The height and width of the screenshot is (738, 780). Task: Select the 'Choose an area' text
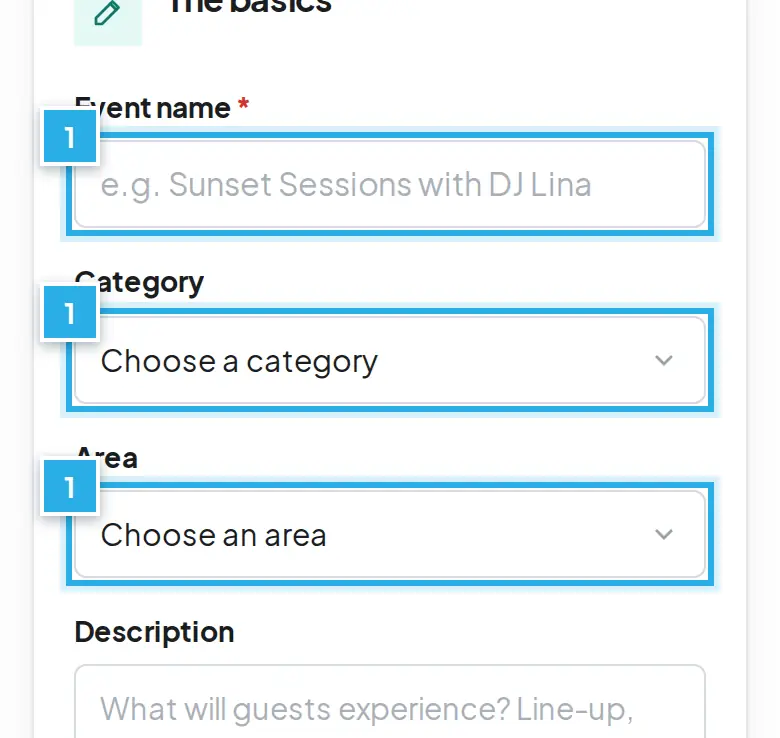(x=213, y=535)
